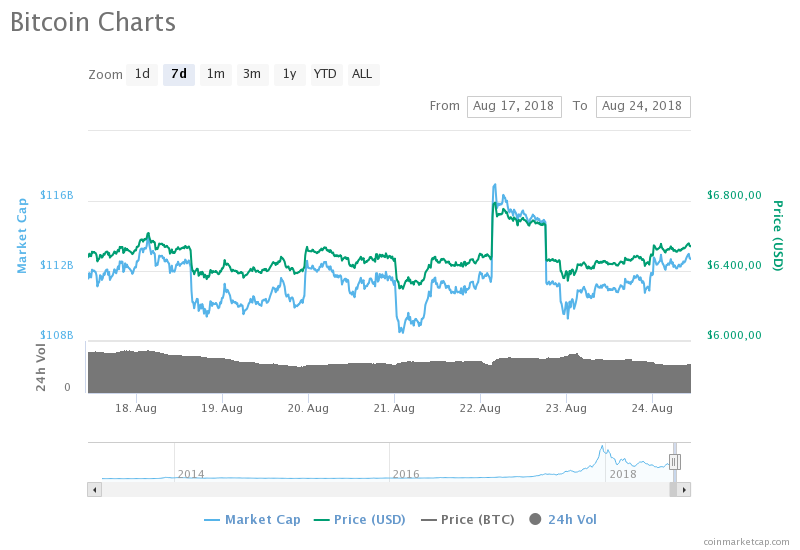Viewport: 800px width, 550px height.
Task: Toggle the Price (USD) series in legend
Action: 360,519
